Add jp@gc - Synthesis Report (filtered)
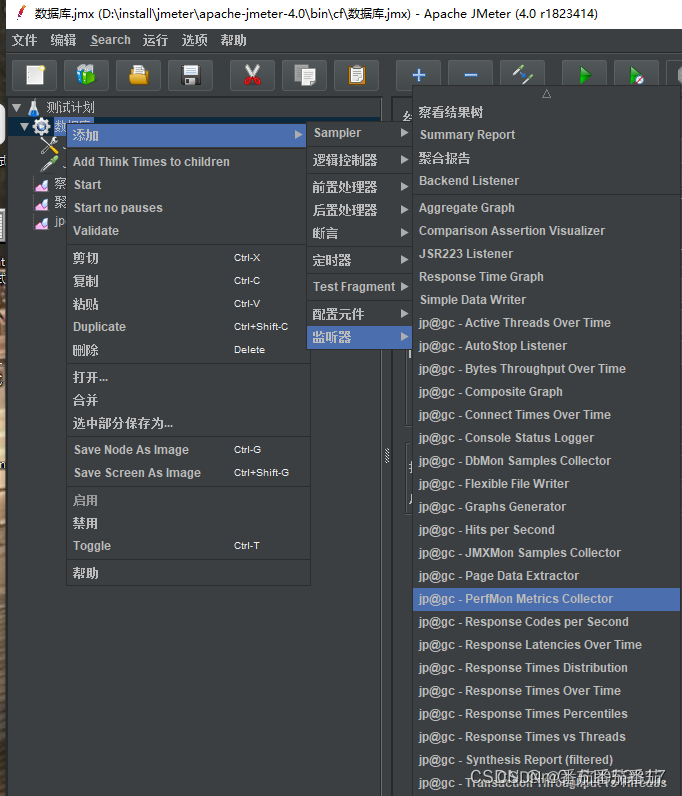This screenshot has height=796, width=682. (546, 760)
